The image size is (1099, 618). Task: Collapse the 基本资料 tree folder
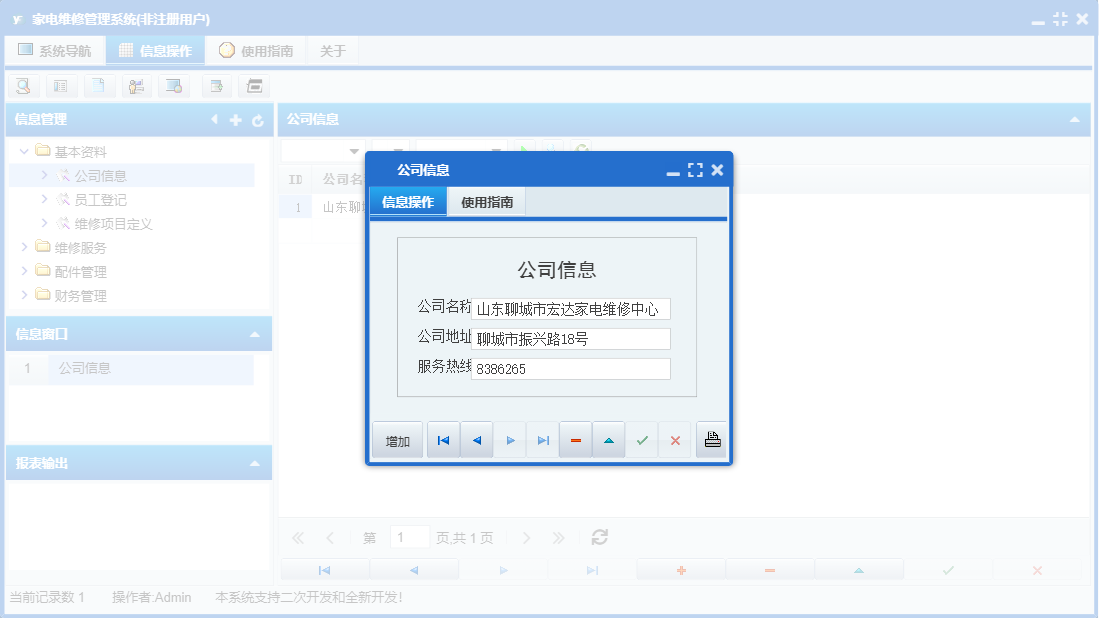tap(23, 151)
